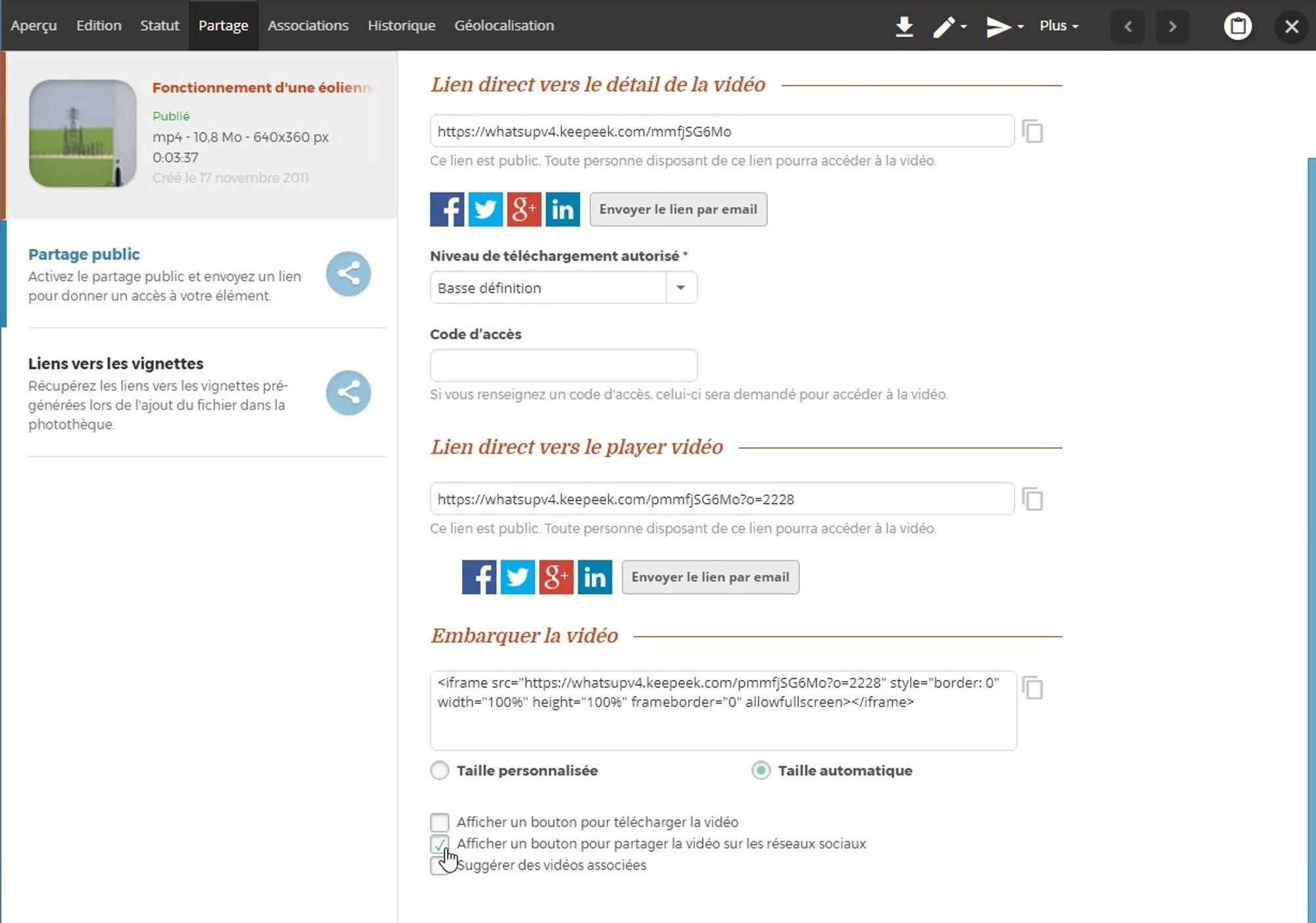Image resolution: width=1316 pixels, height=923 pixels.
Task: Open the send arrow dropdown
Action: coord(1004,26)
